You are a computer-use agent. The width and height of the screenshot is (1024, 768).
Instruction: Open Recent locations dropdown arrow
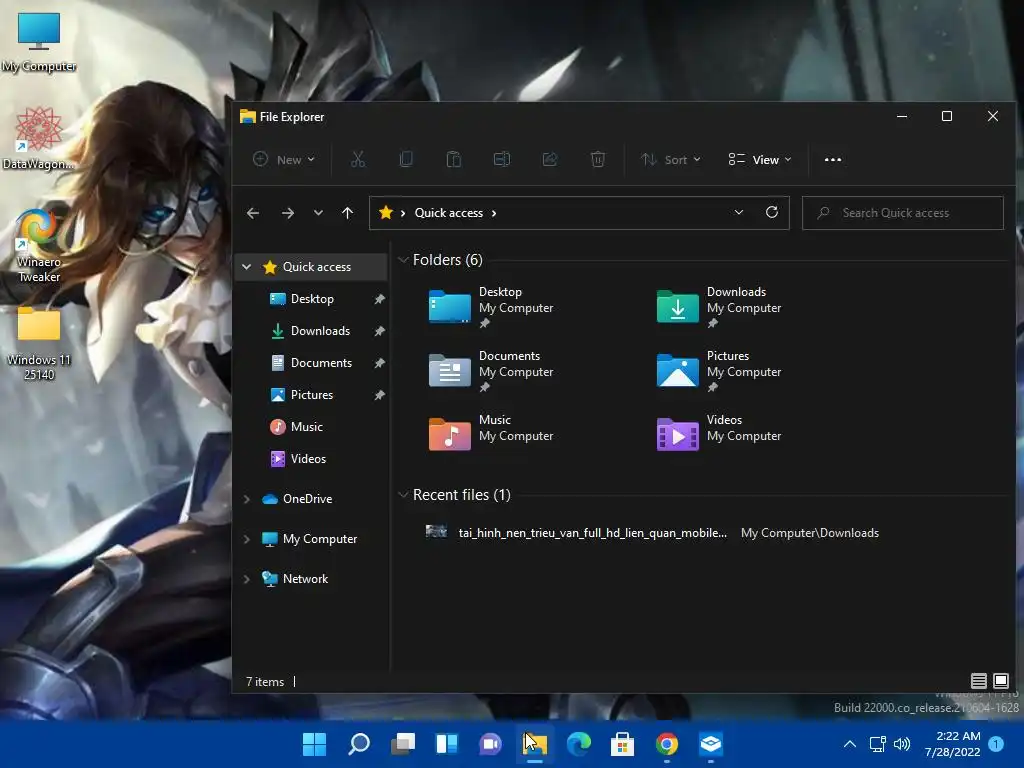tap(318, 213)
